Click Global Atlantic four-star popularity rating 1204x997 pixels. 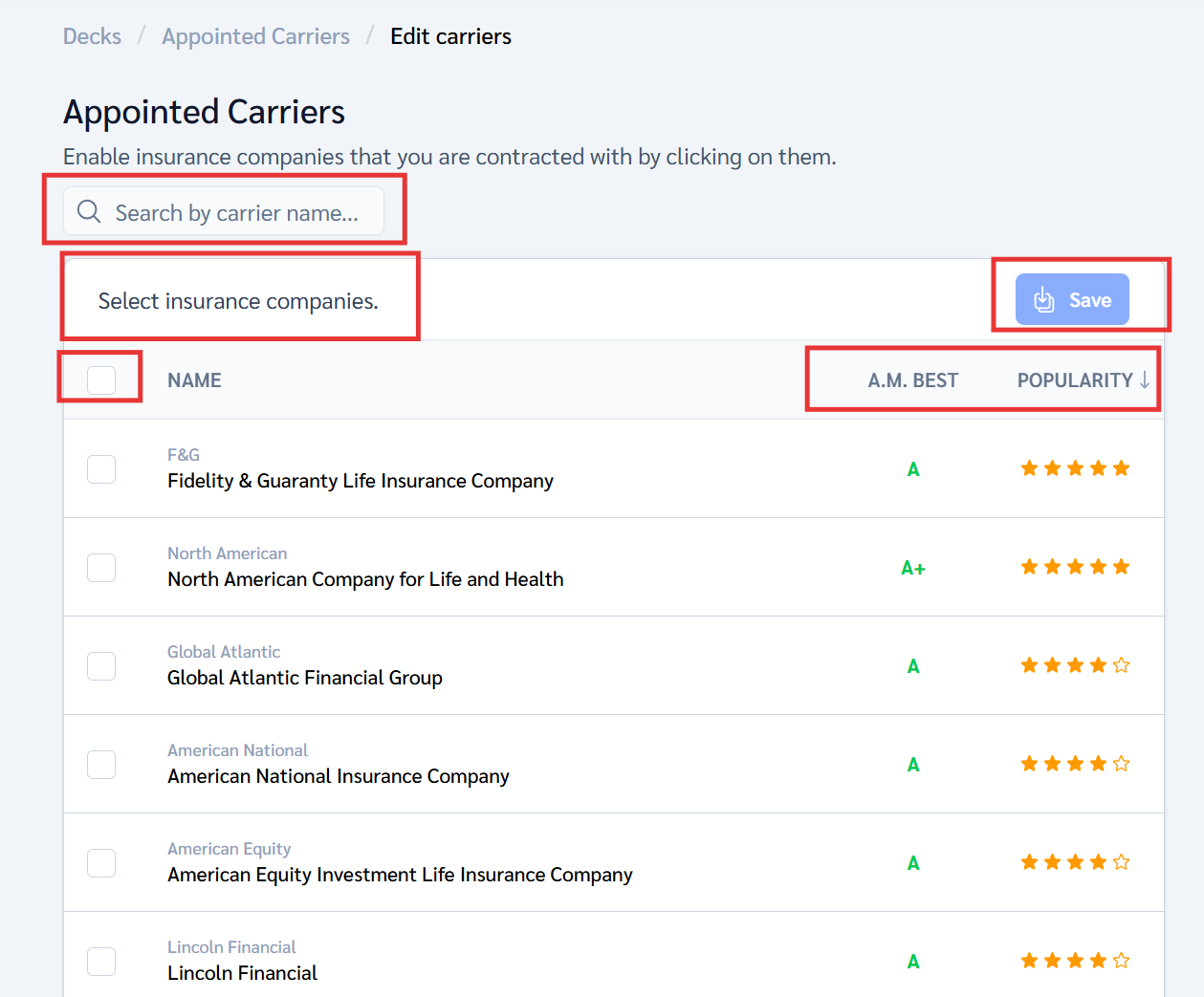pyautogui.click(x=1075, y=665)
